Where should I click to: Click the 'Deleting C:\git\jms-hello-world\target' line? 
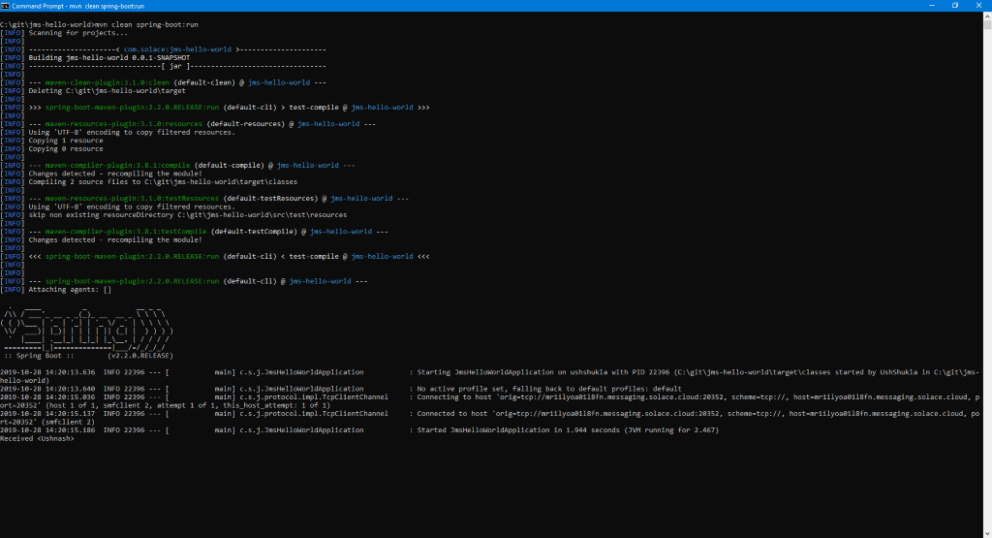coord(93,90)
